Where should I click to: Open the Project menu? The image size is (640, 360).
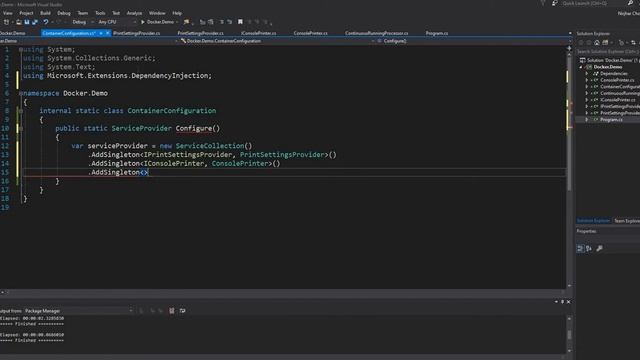point(26,13)
